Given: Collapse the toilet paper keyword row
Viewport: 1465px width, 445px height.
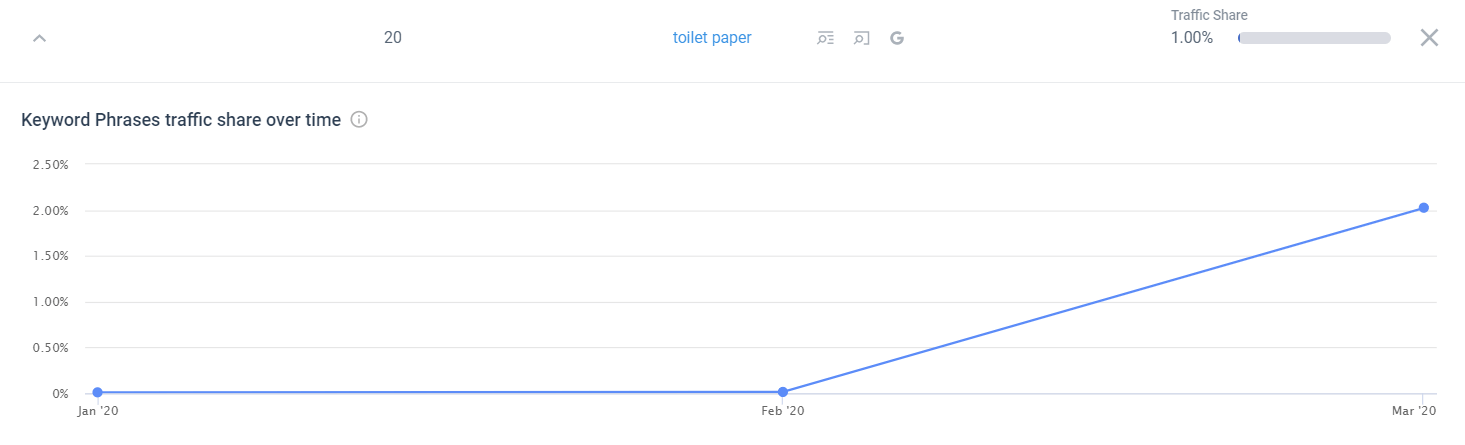Looking at the screenshot, I should 39,38.
